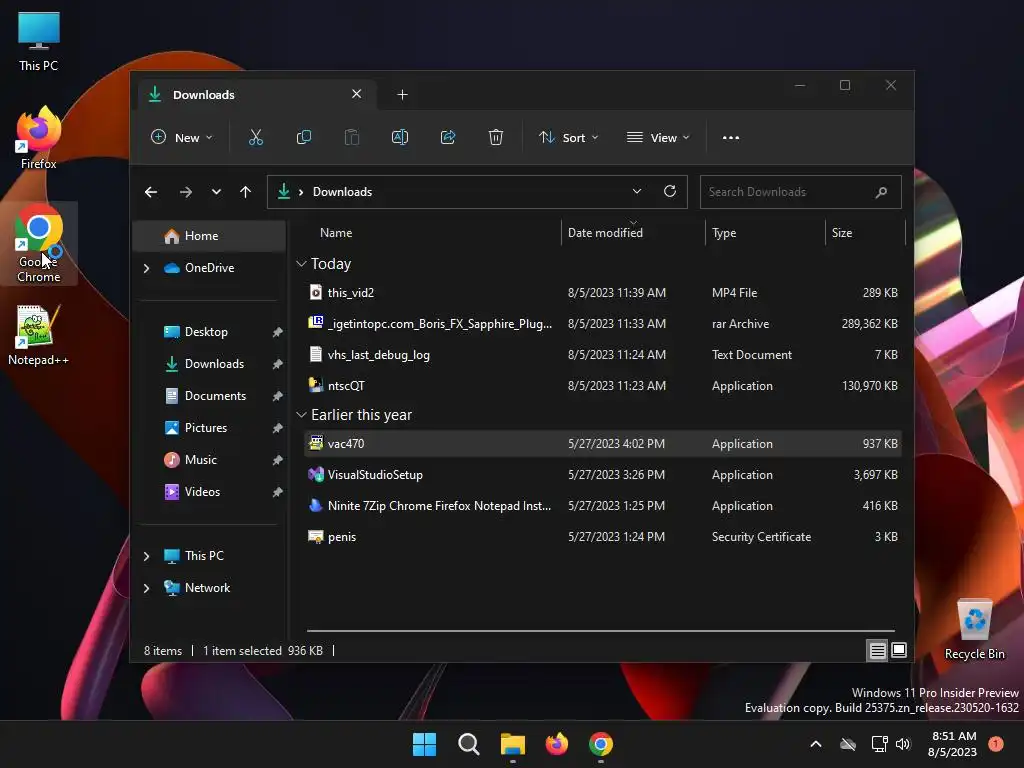Click the Paste clipboard icon in toolbar
Viewport: 1024px width, 768px height.
pyautogui.click(x=351, y=137)
